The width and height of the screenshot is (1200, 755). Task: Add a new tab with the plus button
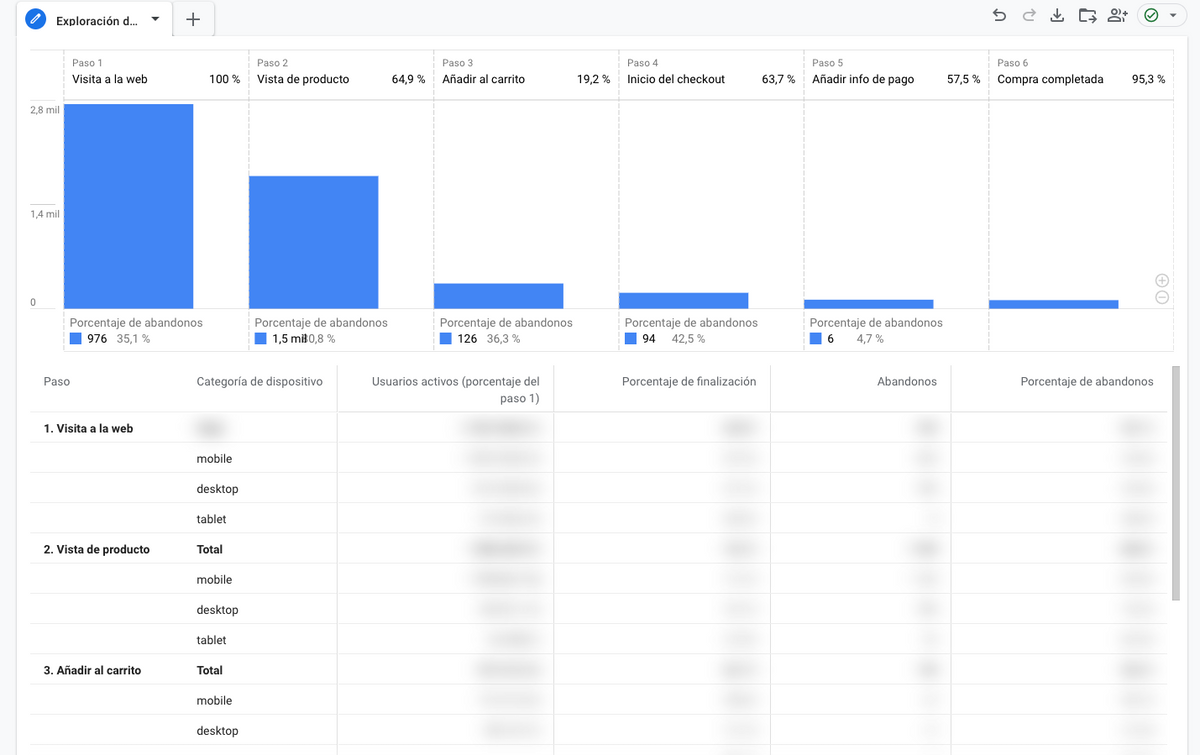[193, 20]
